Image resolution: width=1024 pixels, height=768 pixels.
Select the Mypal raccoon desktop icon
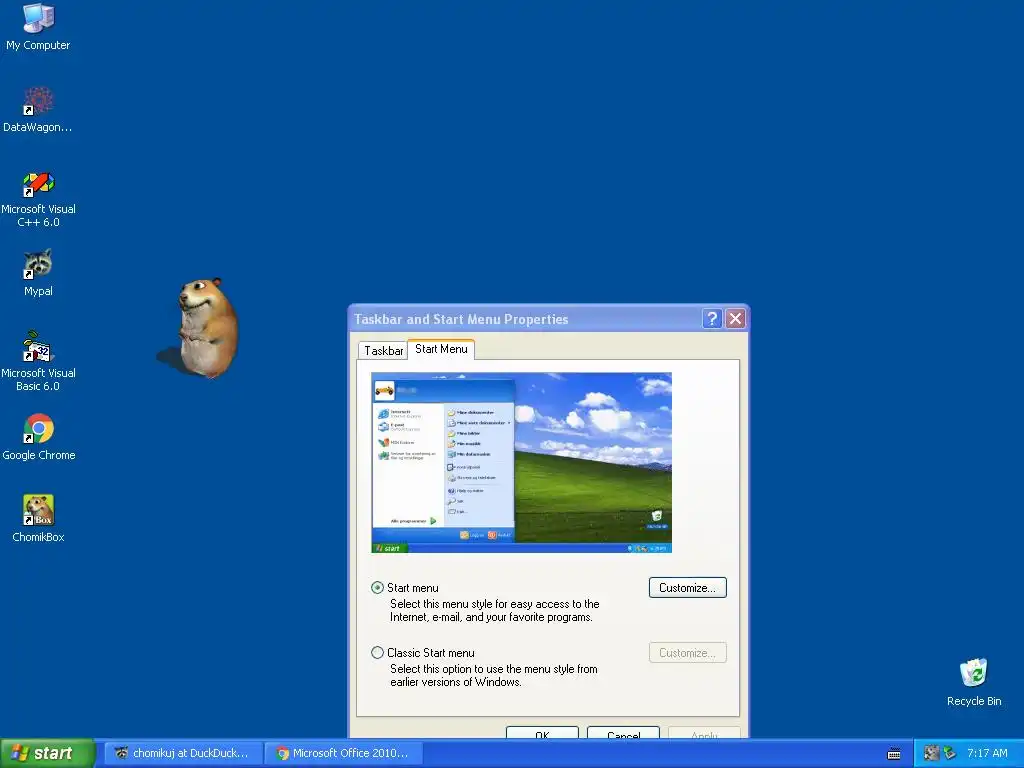pos(38,272)
